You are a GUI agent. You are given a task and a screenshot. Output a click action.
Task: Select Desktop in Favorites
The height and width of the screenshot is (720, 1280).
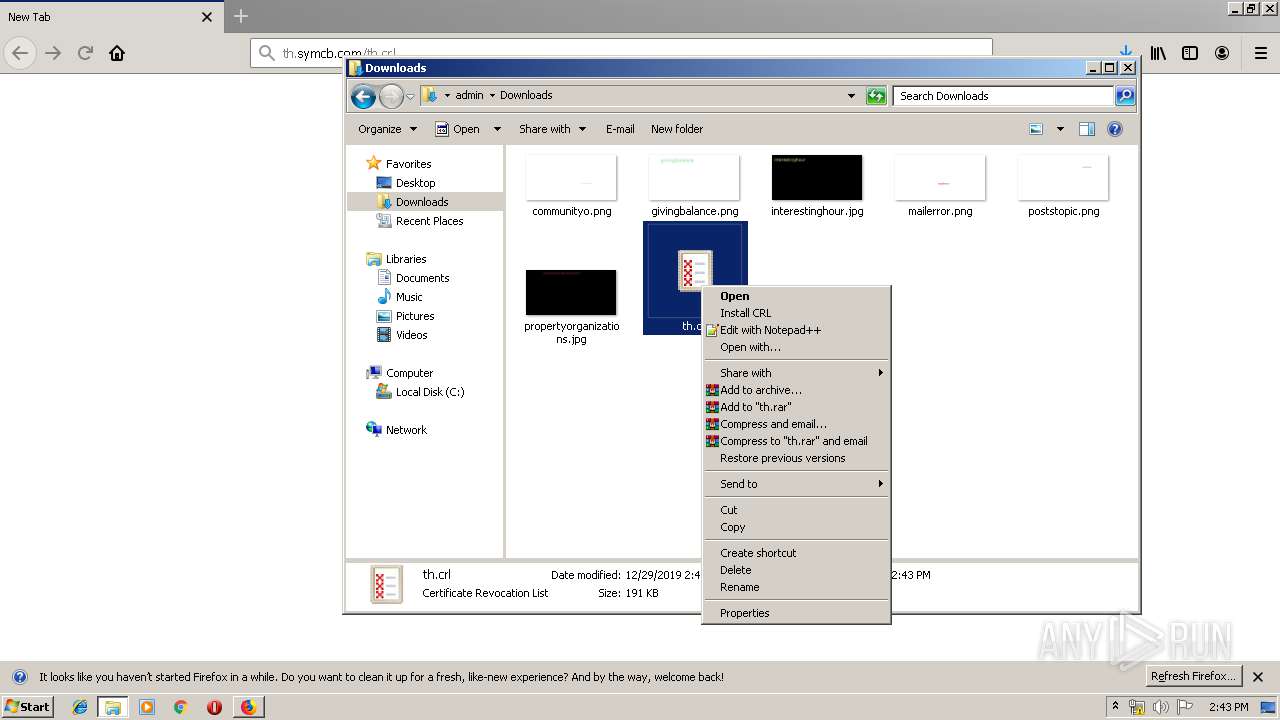[415, 183]
